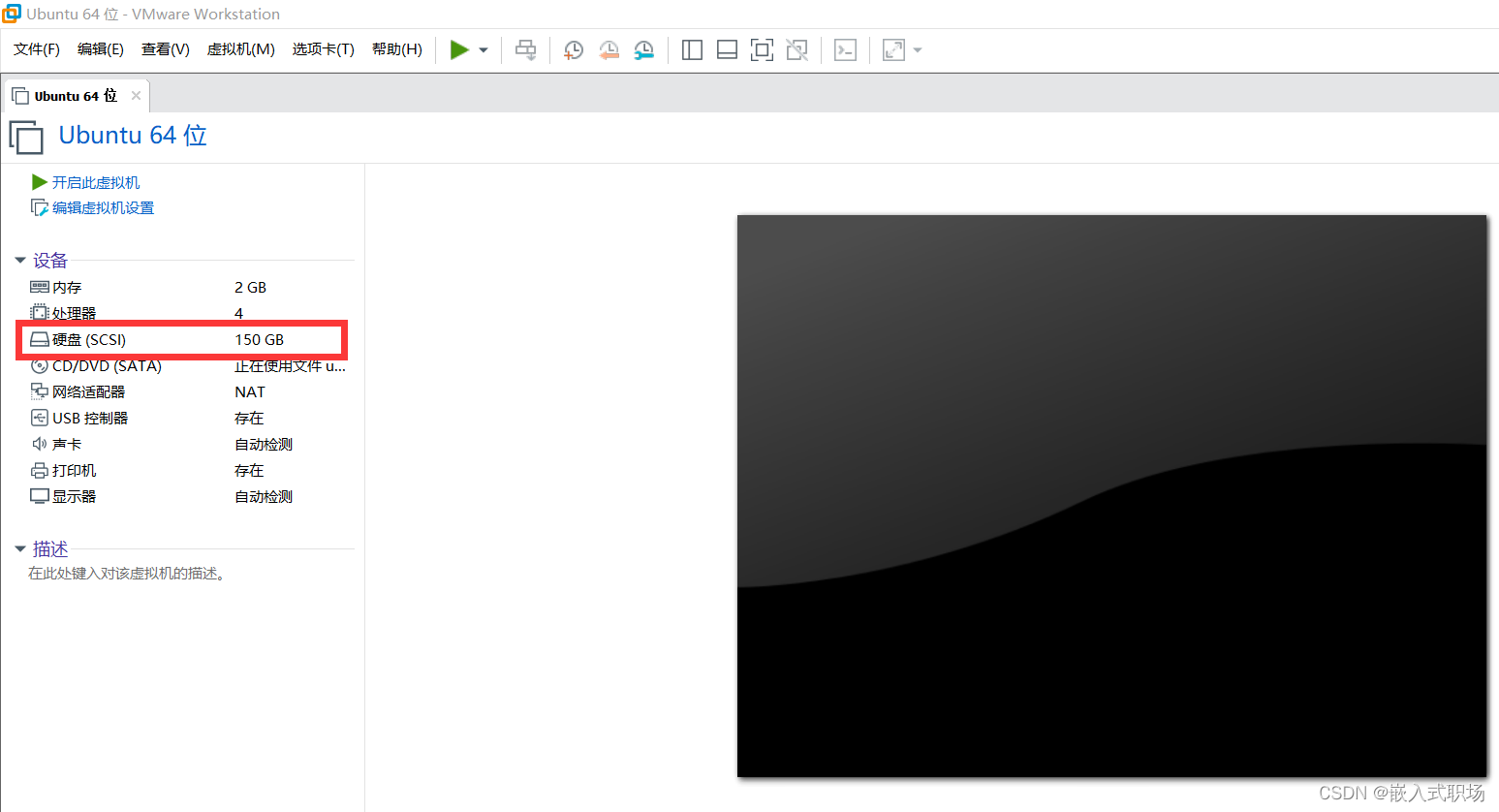Select the Ubuntu 64 位 tab
The image size is (1499, 812).
pos(76,96)
